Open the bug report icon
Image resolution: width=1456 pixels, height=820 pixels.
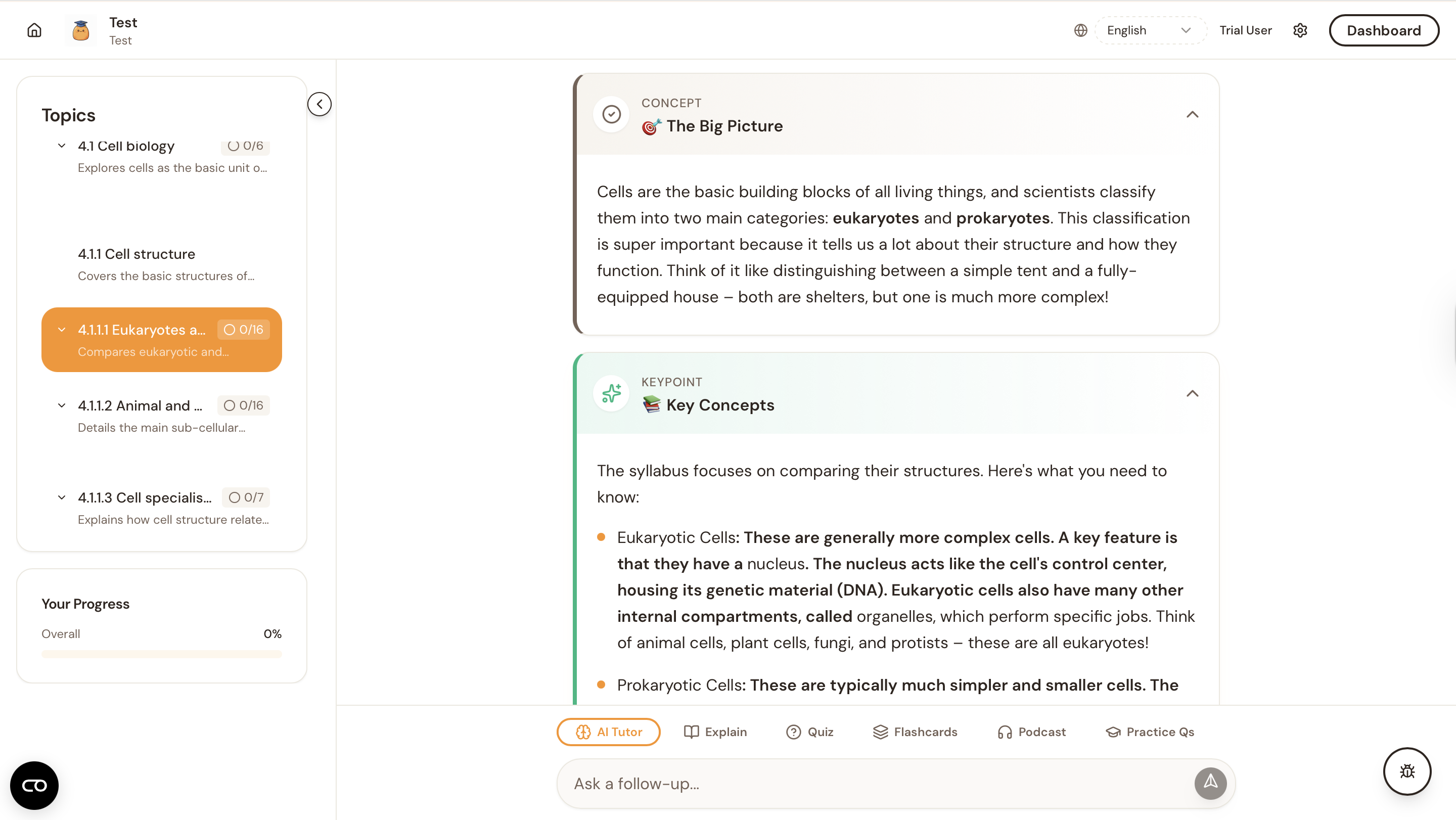click(x=1407, y=771)
